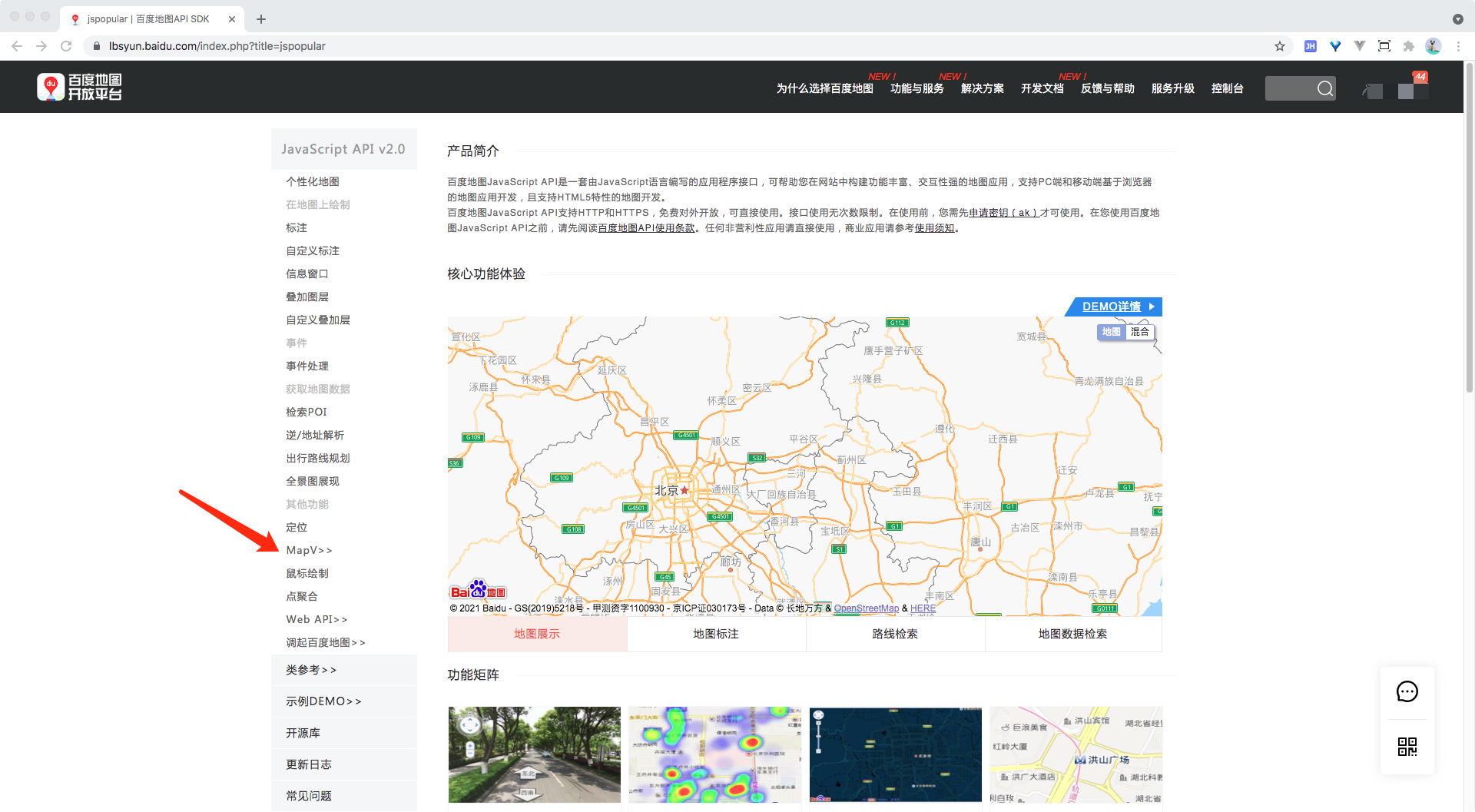
Task: Open the 更新日志 sidebar section
Action: coord(344,764)
